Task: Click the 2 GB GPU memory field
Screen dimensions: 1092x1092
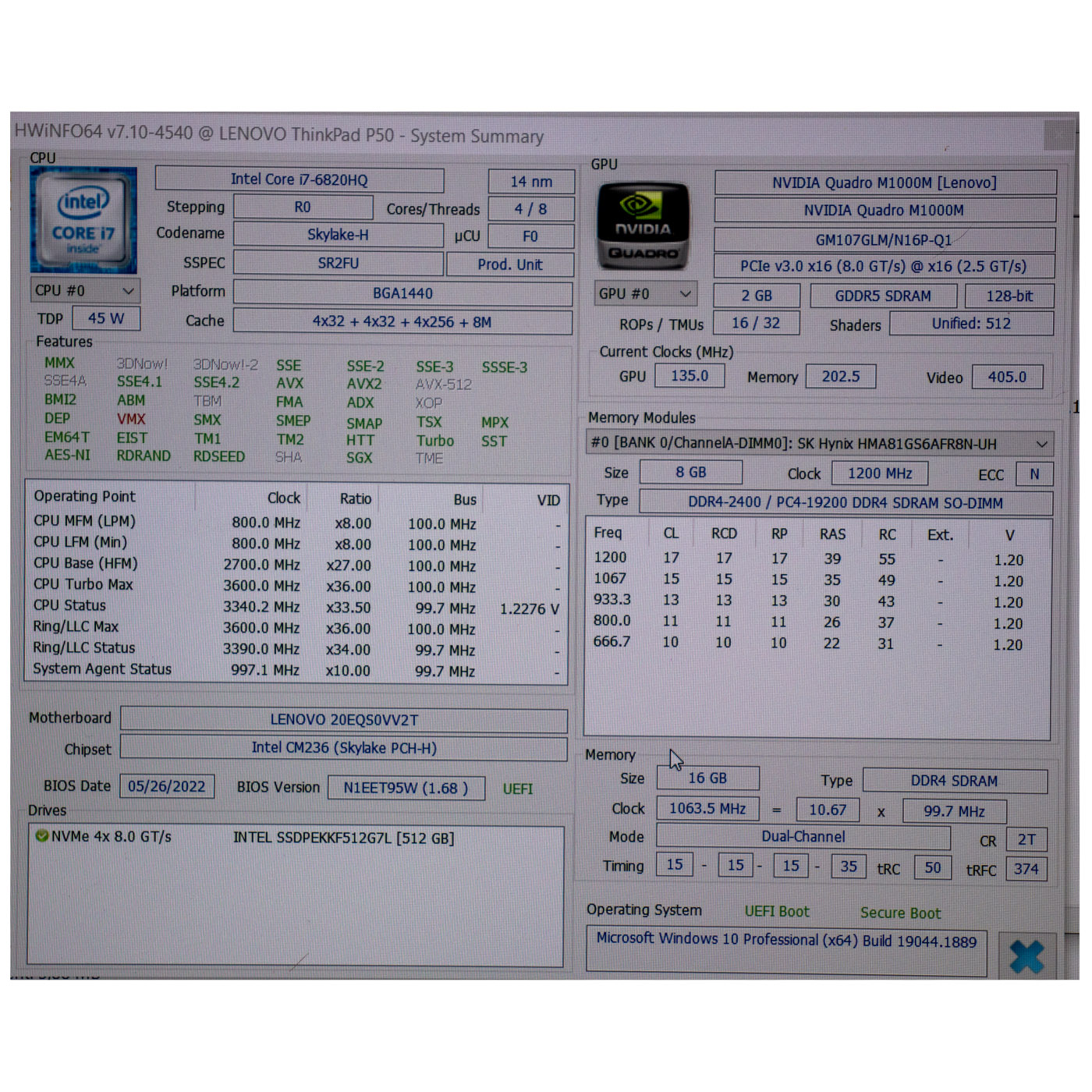Action: 757,296
